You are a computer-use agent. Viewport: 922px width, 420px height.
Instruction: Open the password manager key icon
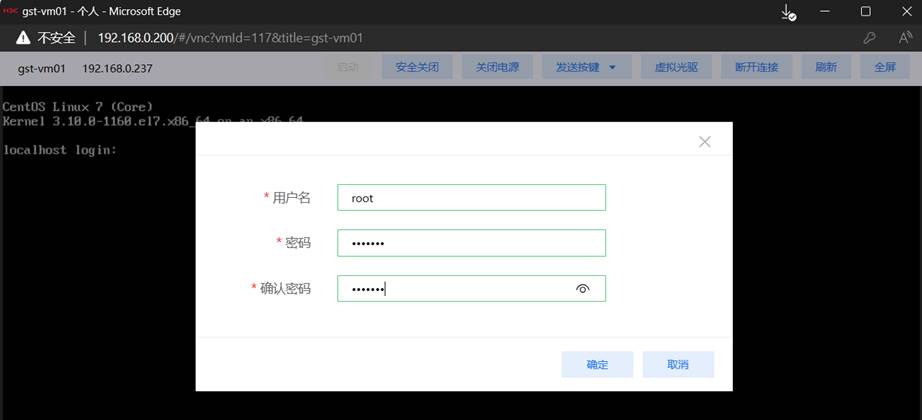tap(870, 38)
